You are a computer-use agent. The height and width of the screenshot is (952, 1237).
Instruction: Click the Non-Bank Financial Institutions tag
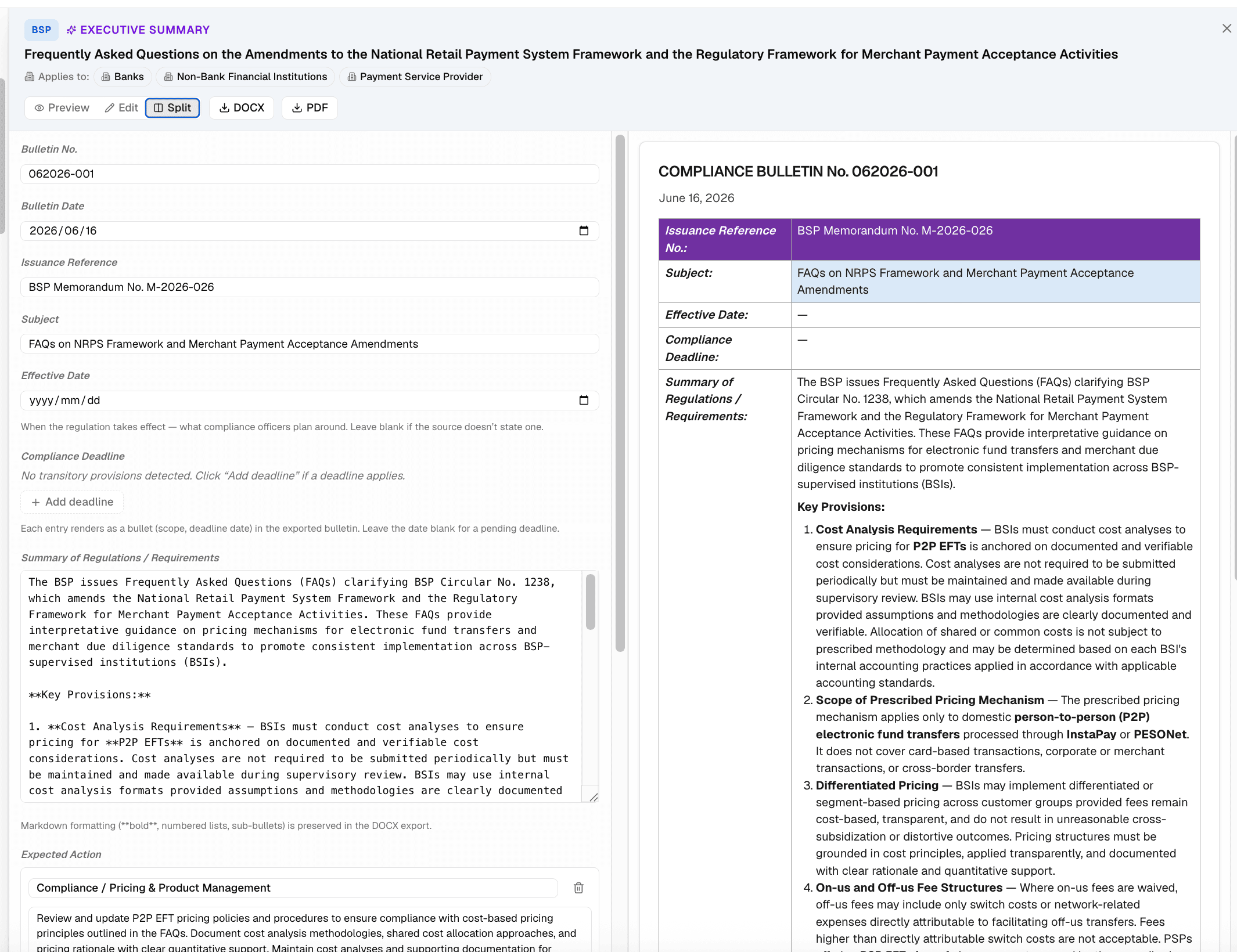(x=246, y=77)
